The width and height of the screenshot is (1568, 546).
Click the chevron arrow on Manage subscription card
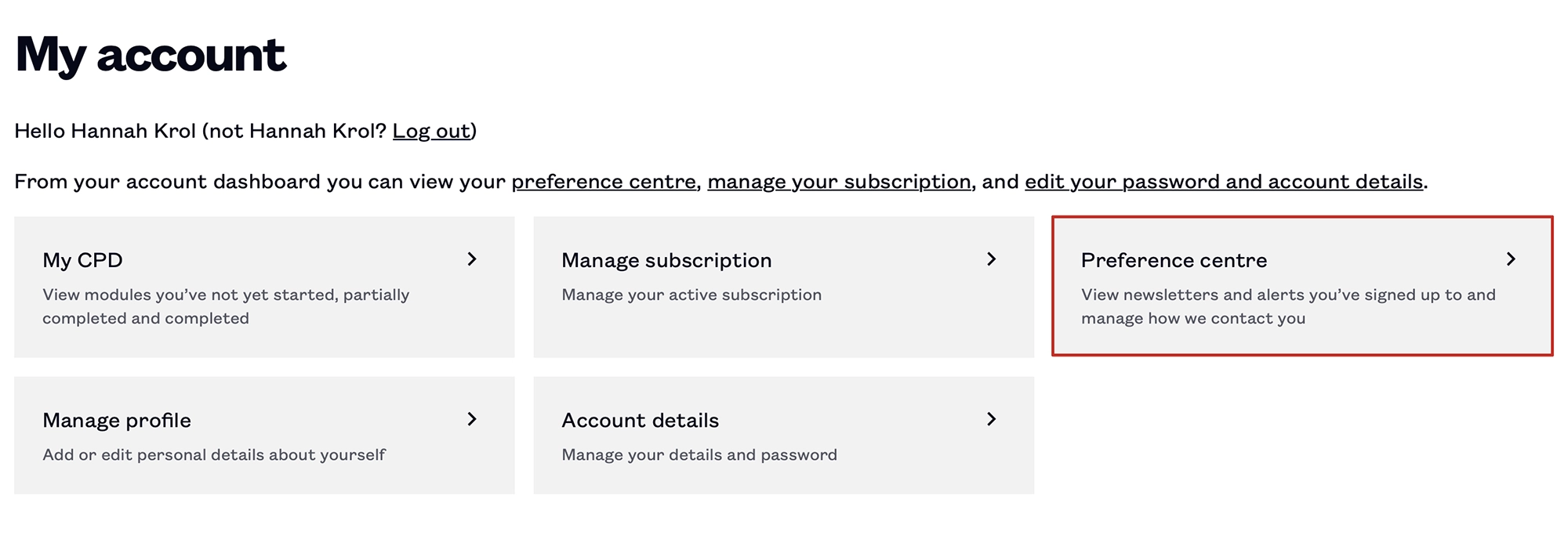click(x=993, y=259)
